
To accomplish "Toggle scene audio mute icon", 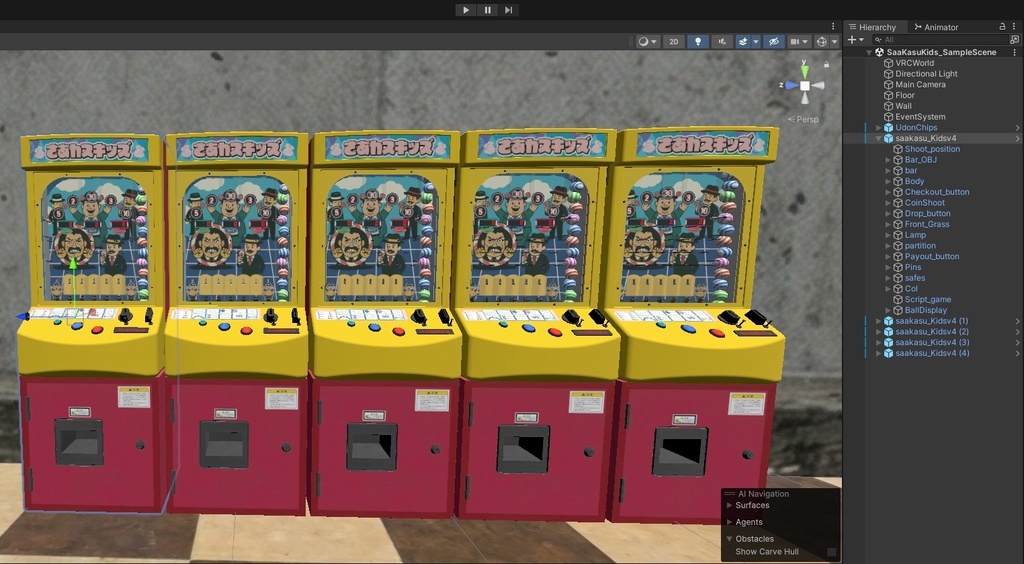I will click(722, 42).
